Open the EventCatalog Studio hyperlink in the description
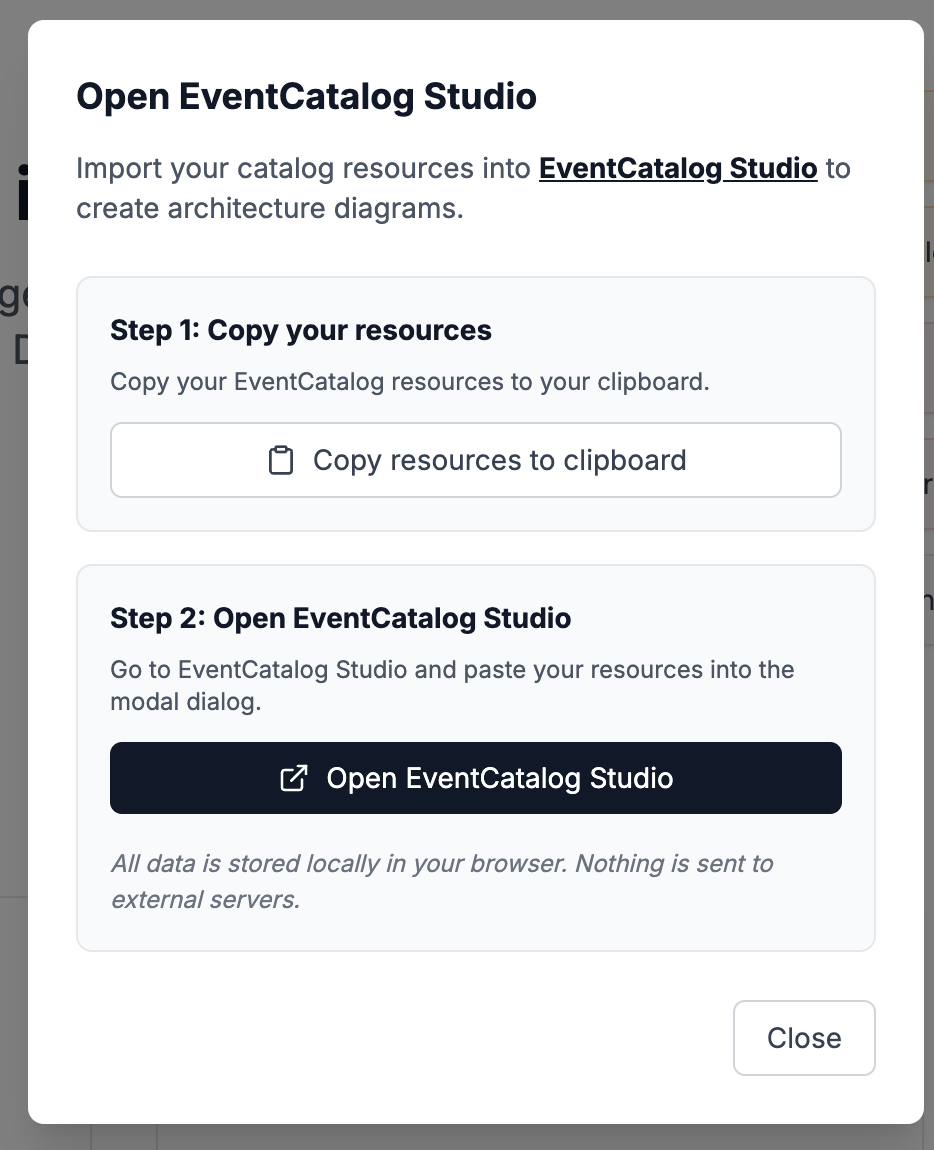The width and height of the screenshot is (934, 1150). 678,168
